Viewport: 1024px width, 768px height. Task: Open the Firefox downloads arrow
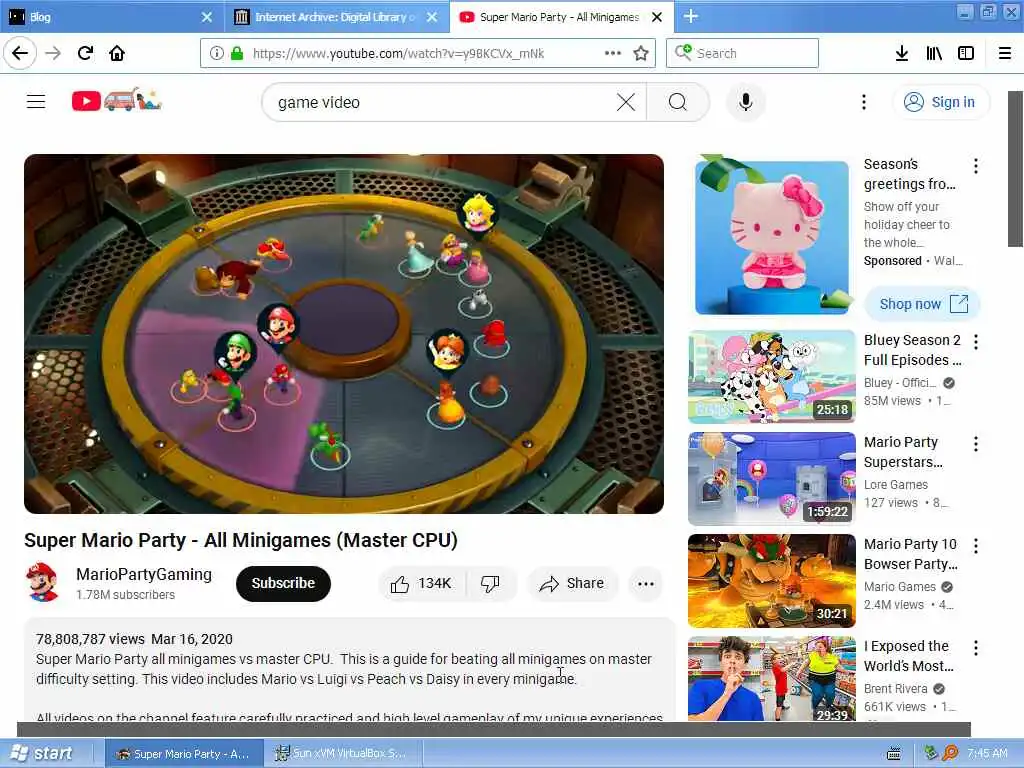[902, 53]
